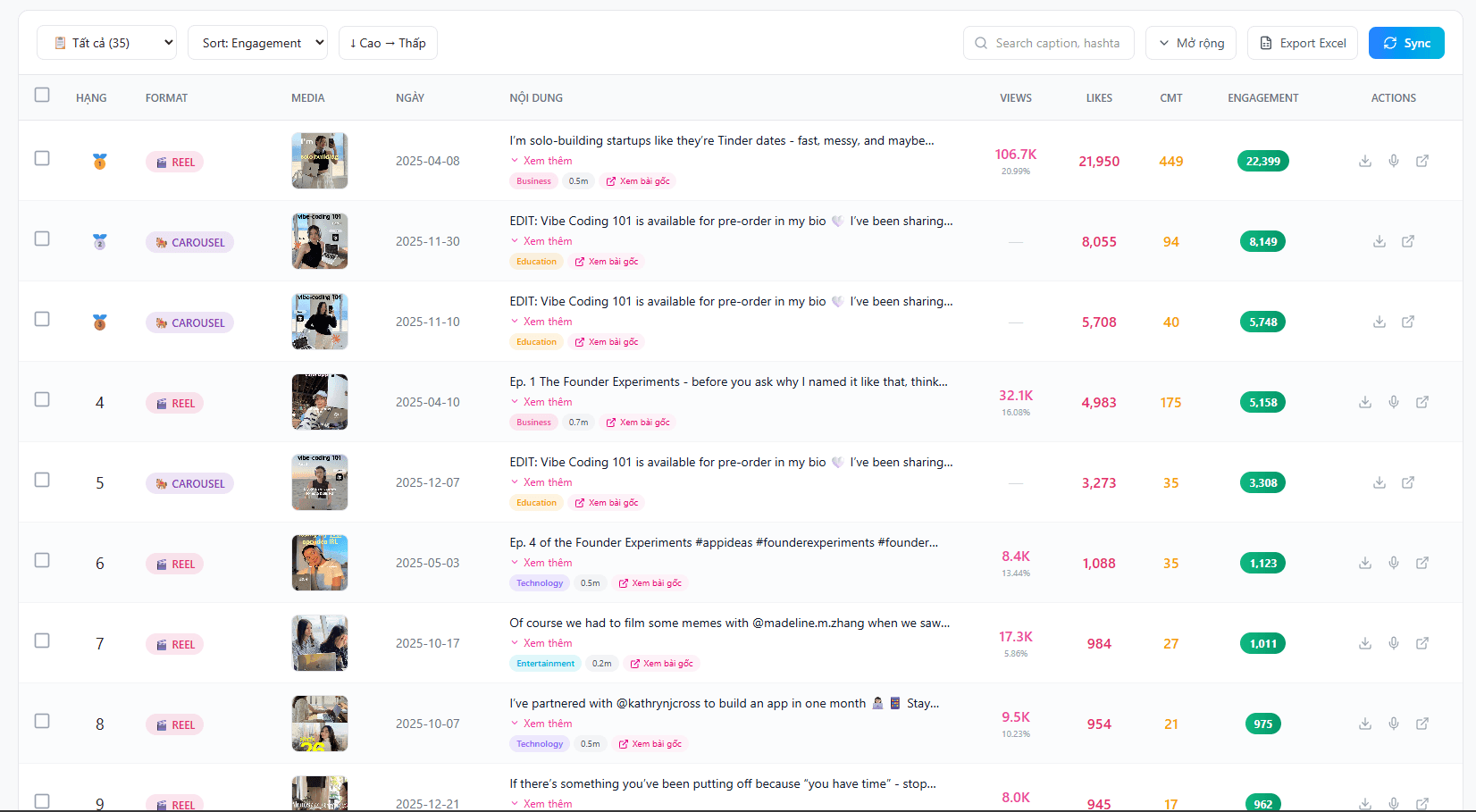Check the checkbox on the rank 5 carousel row

(x=42, y=480)
